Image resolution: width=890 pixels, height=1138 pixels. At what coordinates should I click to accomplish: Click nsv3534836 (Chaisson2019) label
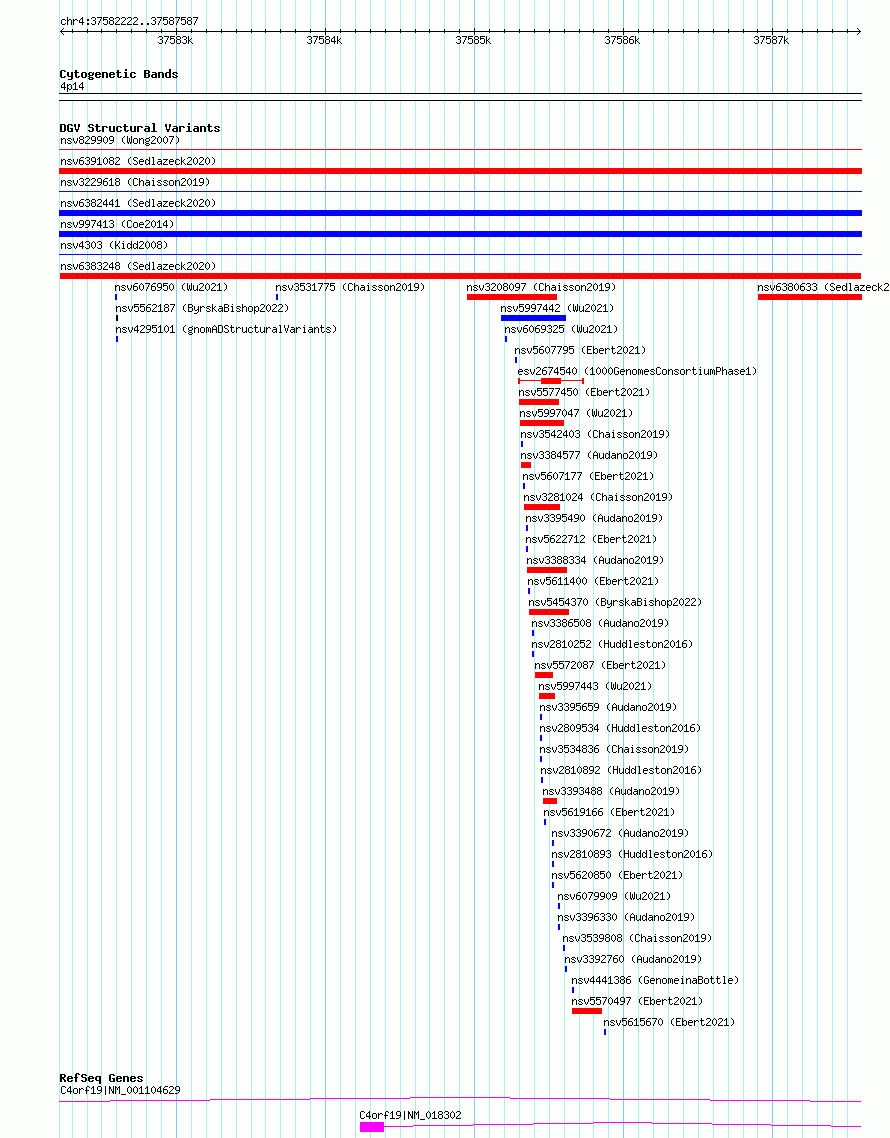click(x=614, y=750)
